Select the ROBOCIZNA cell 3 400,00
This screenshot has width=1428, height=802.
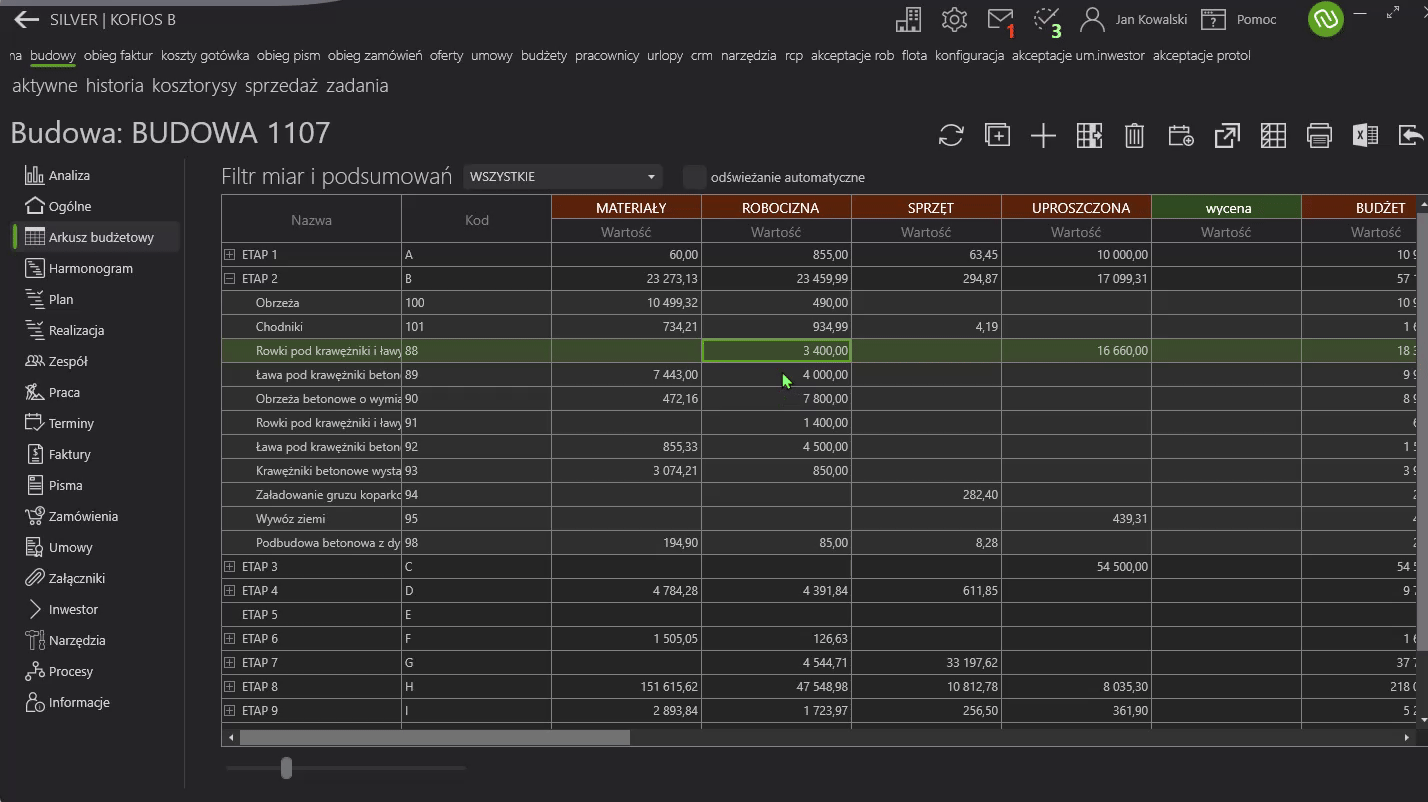(x=776, y=350)
